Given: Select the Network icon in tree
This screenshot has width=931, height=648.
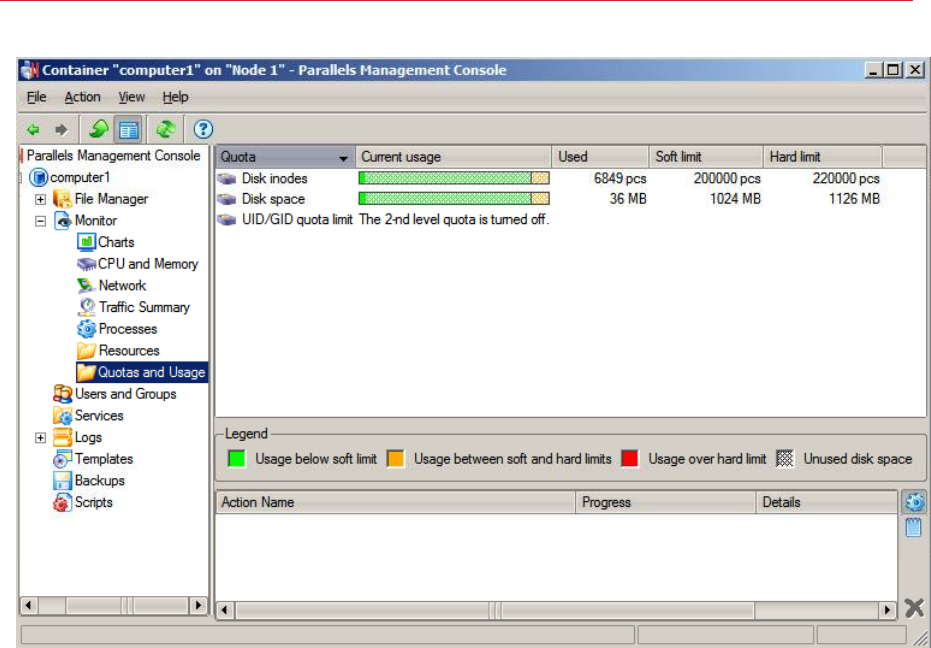Looking at the screenshot, I should click(x=87, y=286).
